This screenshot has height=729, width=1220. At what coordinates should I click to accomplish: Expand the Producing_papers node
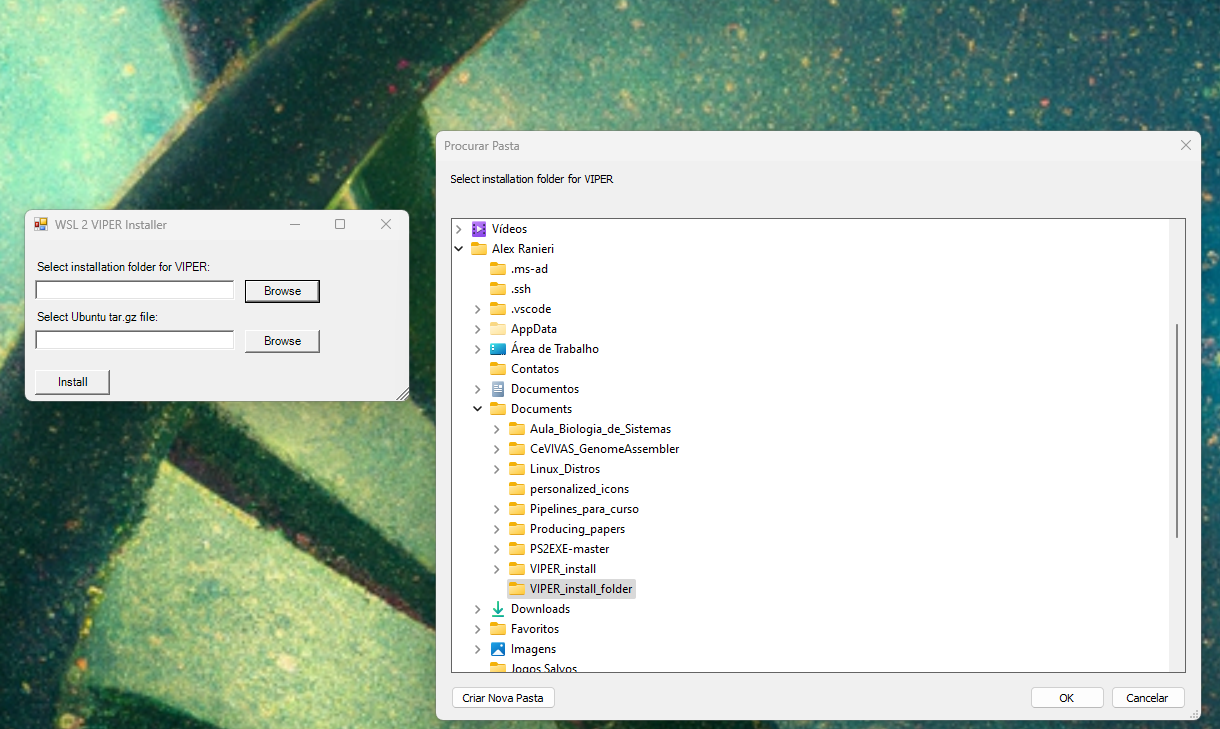point(497,529)
